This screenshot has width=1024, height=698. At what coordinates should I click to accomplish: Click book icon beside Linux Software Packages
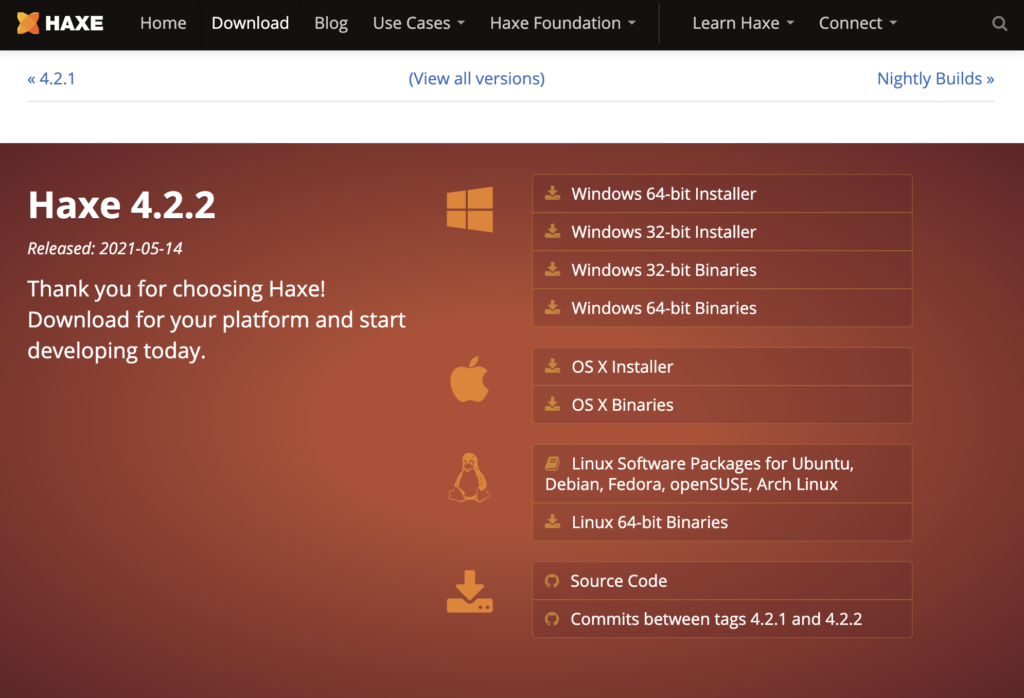(552, 463)
